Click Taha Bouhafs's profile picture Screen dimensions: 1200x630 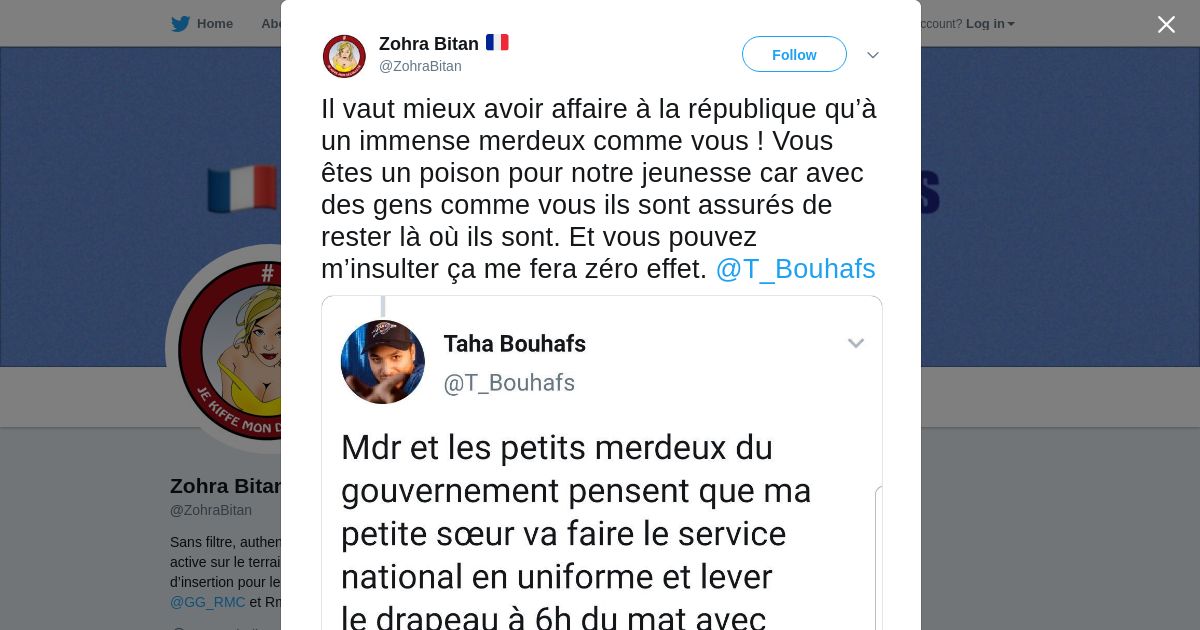[x=383, y=362]
